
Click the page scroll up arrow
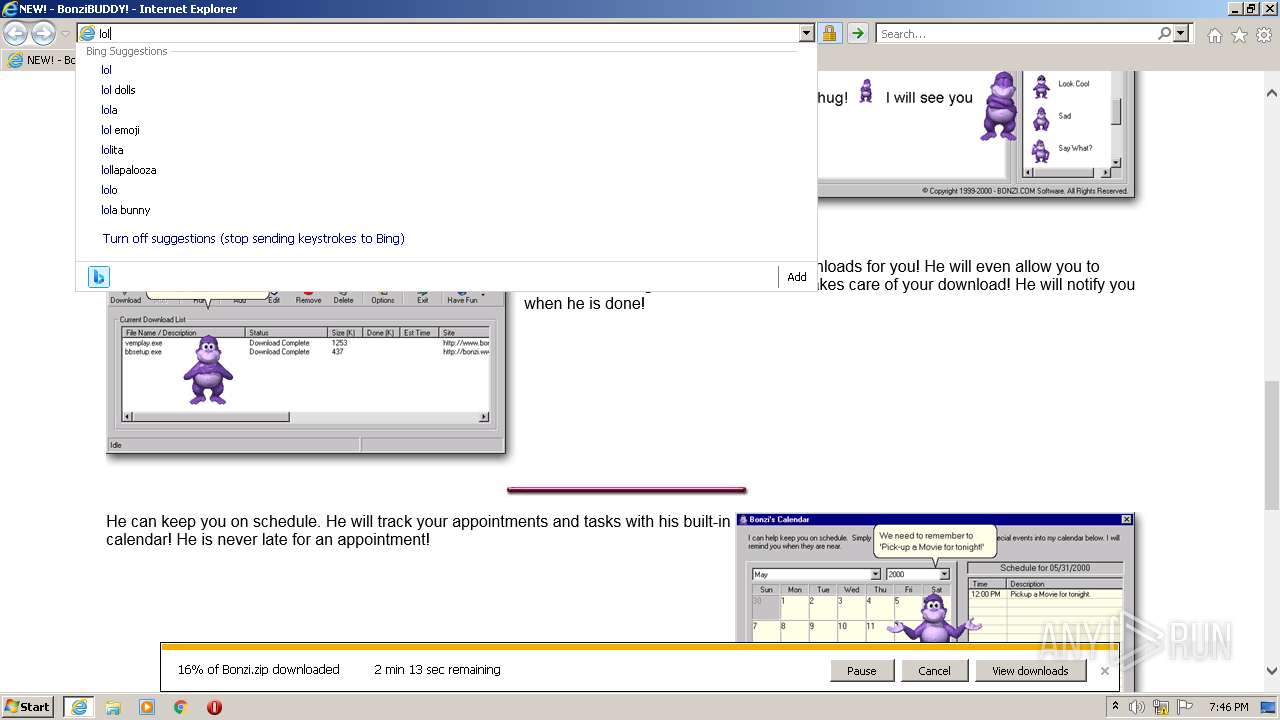click(1271, 94)
